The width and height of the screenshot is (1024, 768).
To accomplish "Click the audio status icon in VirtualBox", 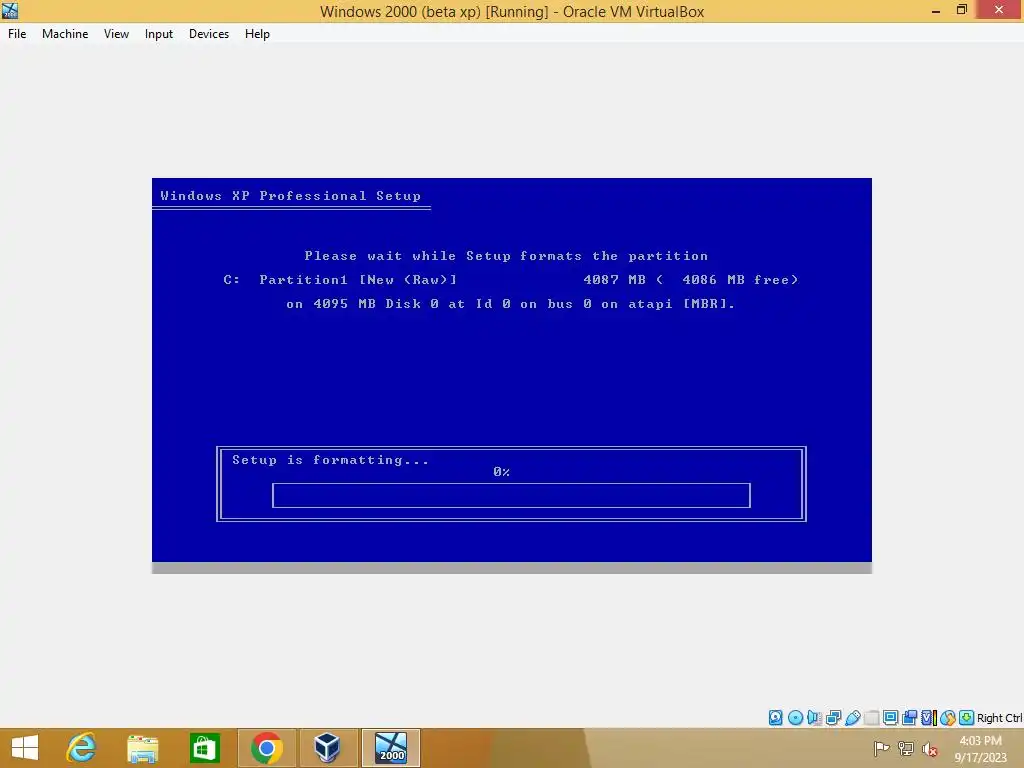I will click(x=814, y=718).
